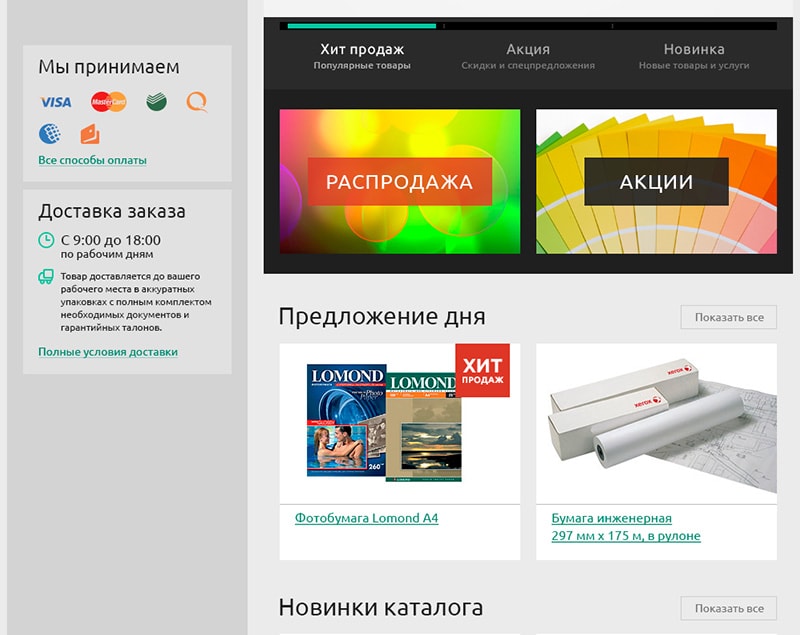Viewport: 800px width, 635px height.
Task: Click Показать все next to Предложение дня
Action: click(728, 317)
